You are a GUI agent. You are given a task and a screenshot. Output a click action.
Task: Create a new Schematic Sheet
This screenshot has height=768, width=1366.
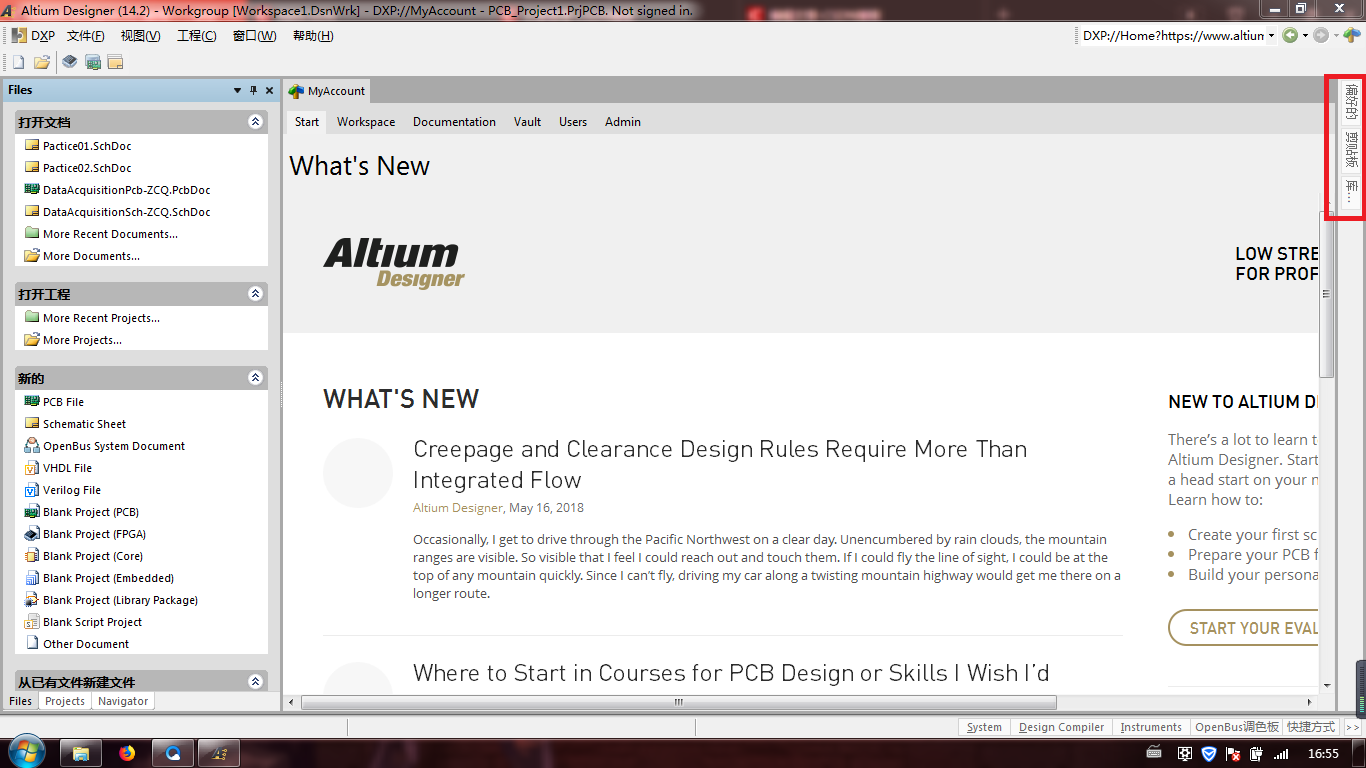click(x=84, y=424)
